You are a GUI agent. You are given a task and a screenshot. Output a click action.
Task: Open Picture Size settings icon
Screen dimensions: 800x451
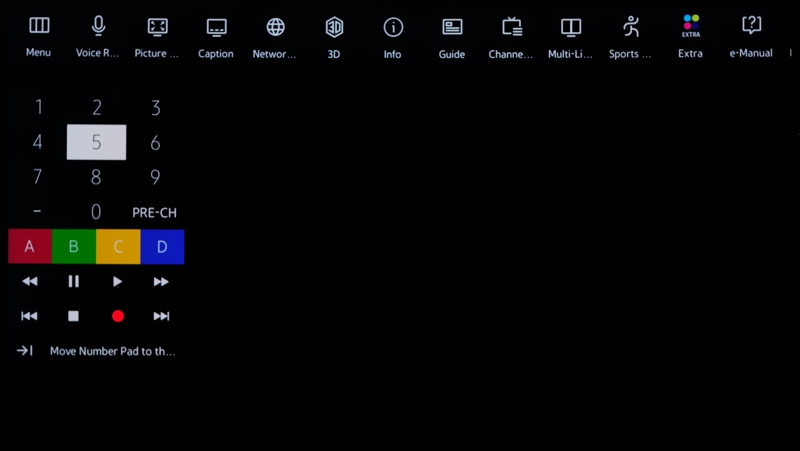157,27
